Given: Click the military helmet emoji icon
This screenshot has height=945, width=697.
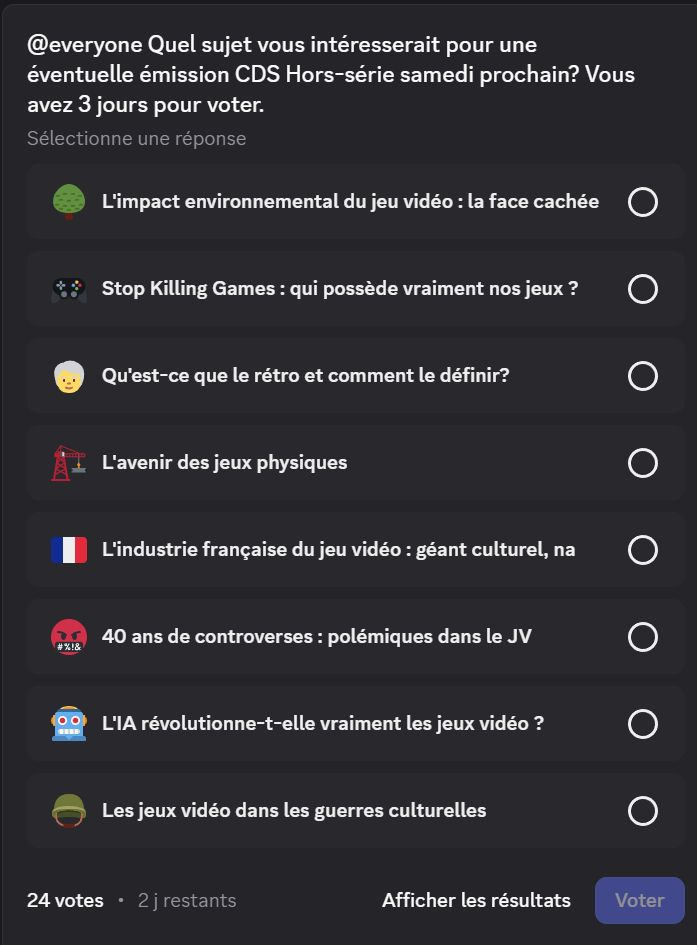Looking at the screenshot, I should [x=69, y=811].
